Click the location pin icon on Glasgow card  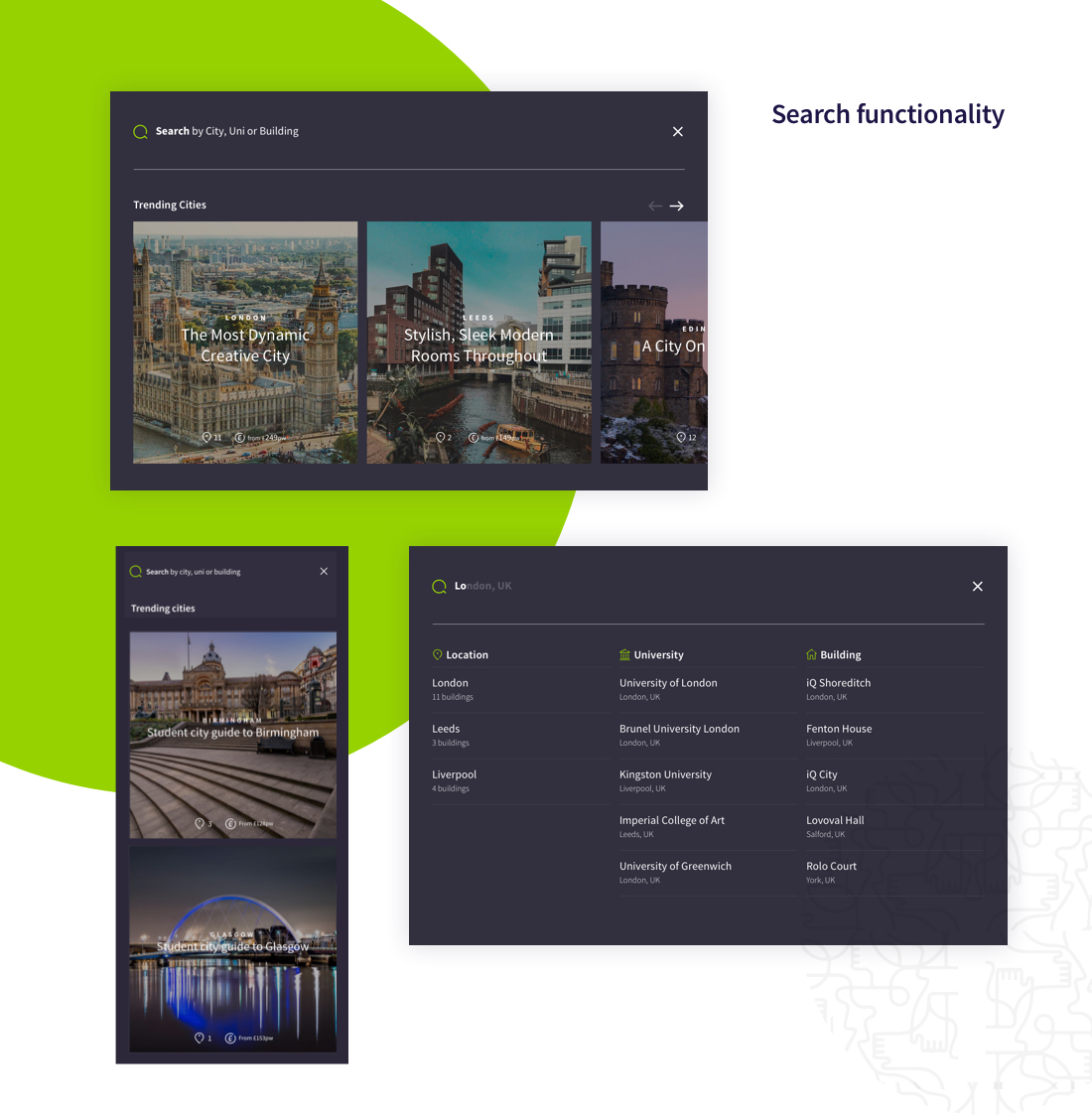point(200,1039)
